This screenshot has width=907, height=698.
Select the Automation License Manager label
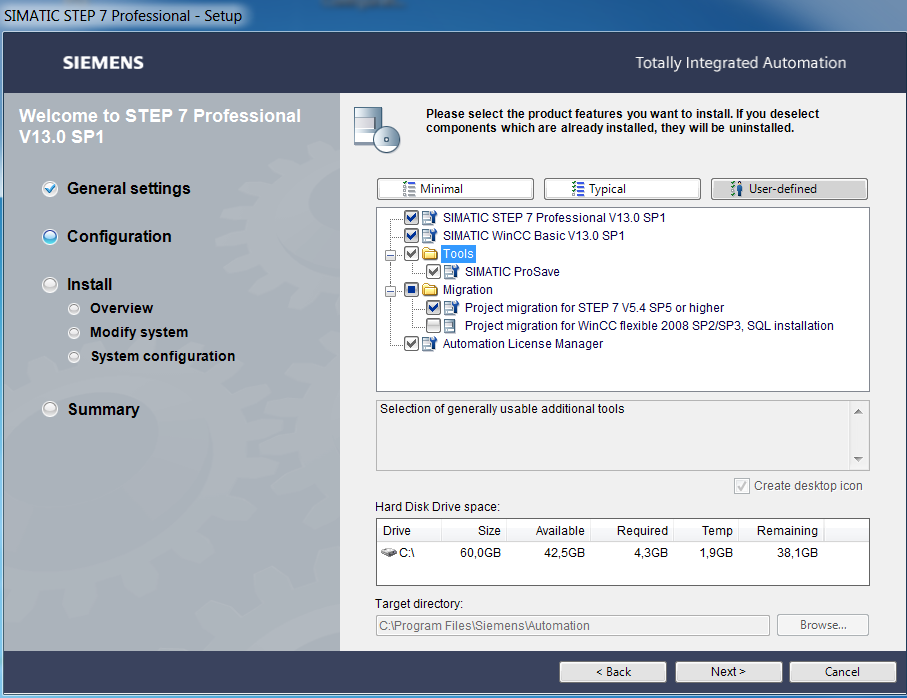point(522,344)
